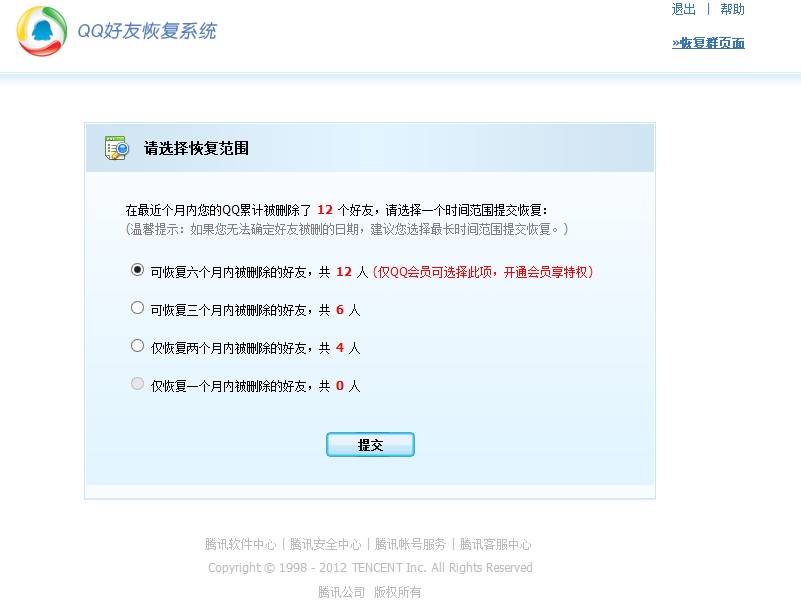Screen dimensions: 801x610
Task: Select the six-month recovery option
Action: click(137, 269)
